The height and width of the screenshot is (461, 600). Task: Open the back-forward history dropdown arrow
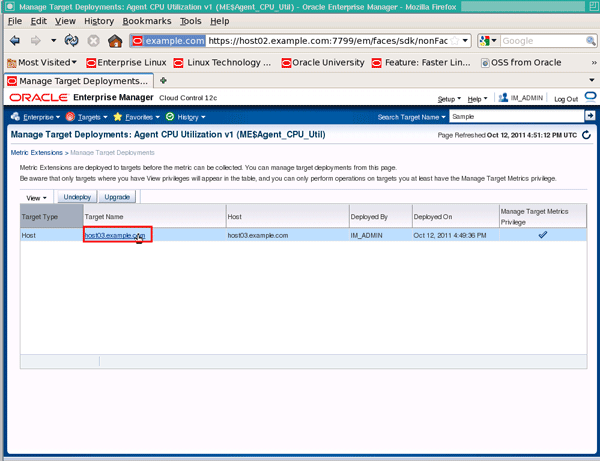54,41
